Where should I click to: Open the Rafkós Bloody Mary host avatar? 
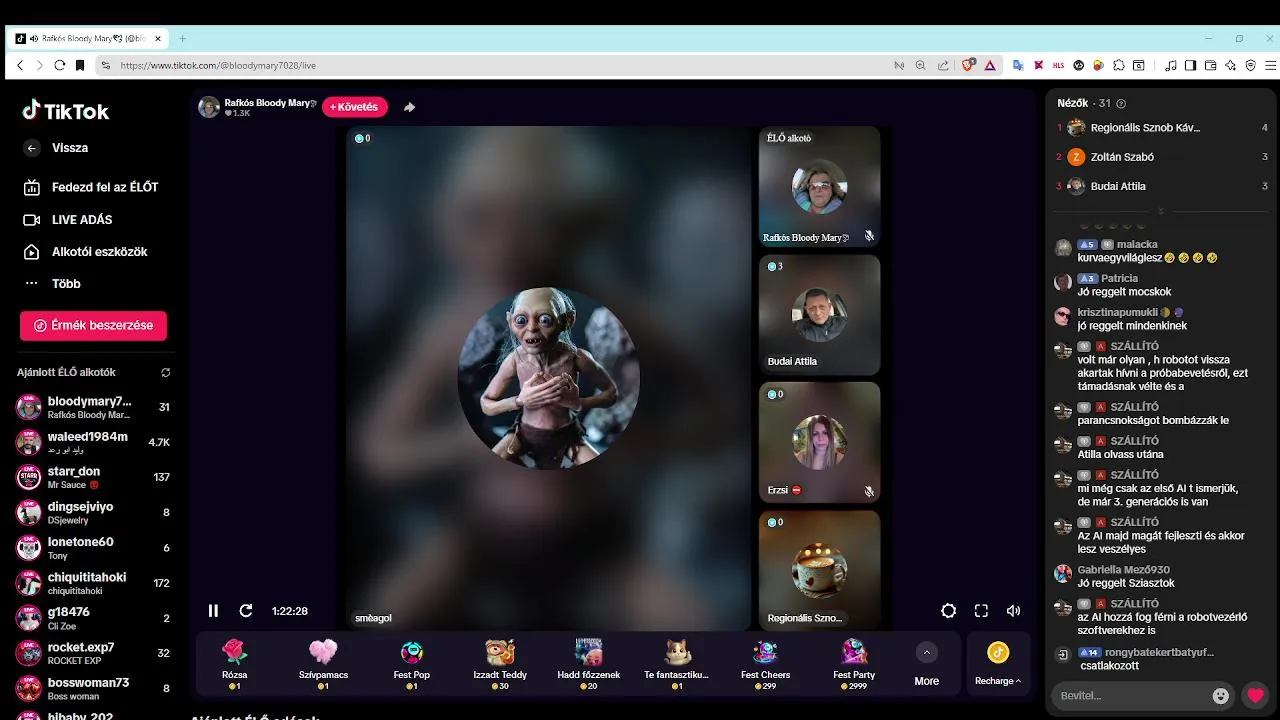pyautogui.click(x=209, y=107)
